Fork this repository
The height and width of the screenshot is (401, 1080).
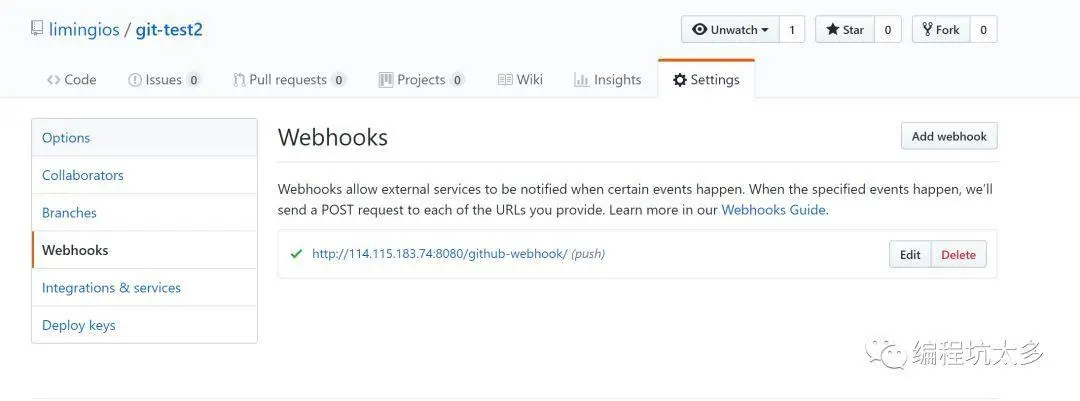click(940, 30)
